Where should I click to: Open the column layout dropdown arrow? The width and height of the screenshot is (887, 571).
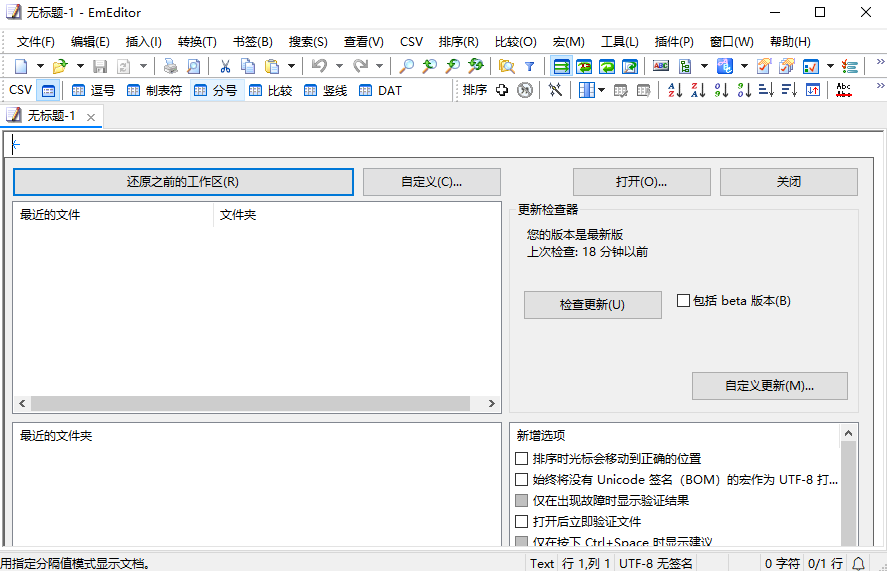tap(601, 90)
